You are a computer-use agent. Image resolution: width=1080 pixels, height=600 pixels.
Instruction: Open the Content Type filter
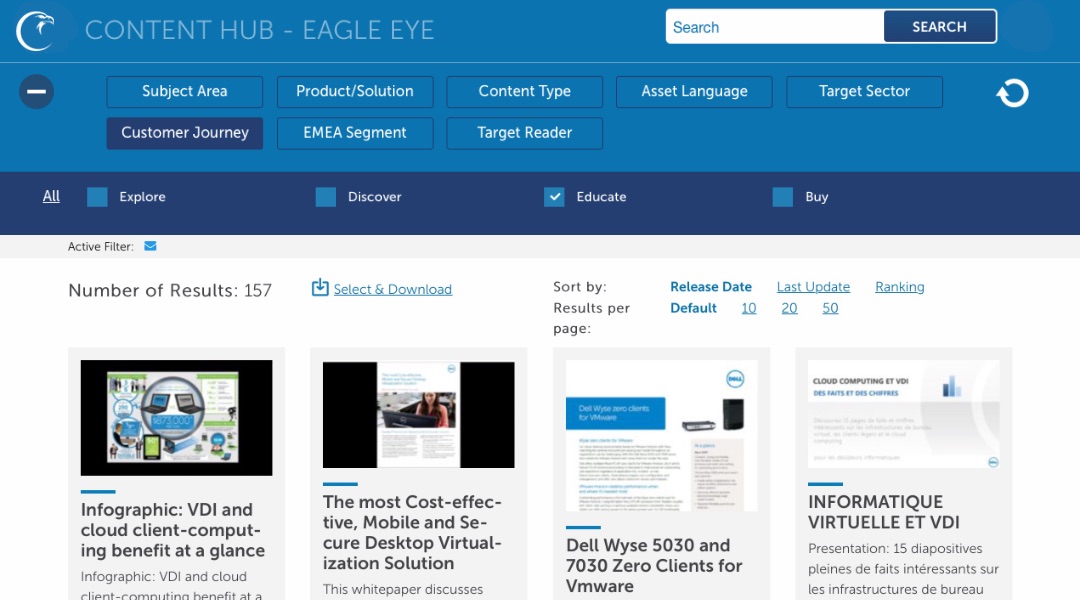pos(525,92)
